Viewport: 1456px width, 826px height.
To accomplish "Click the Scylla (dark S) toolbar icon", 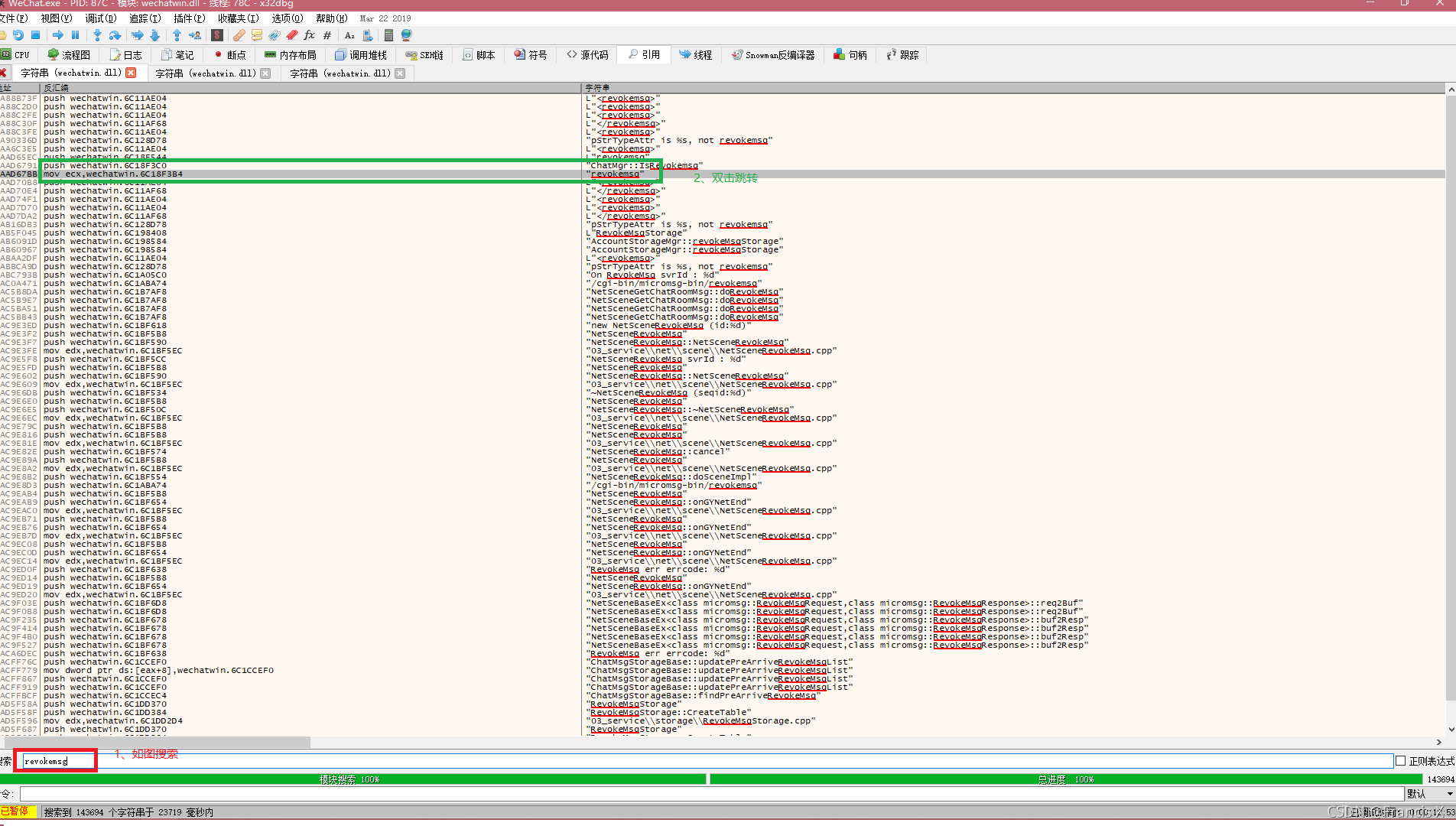I will coord(217,35).
